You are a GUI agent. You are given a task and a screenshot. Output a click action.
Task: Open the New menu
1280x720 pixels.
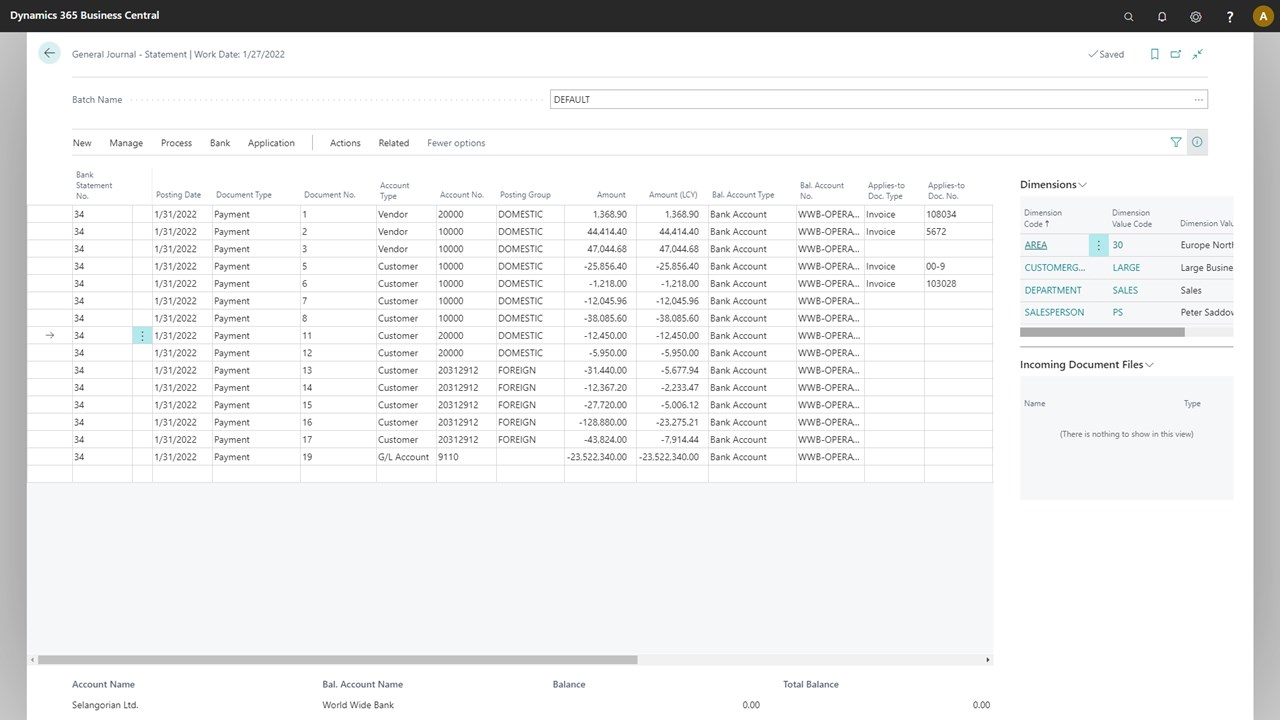82,143
